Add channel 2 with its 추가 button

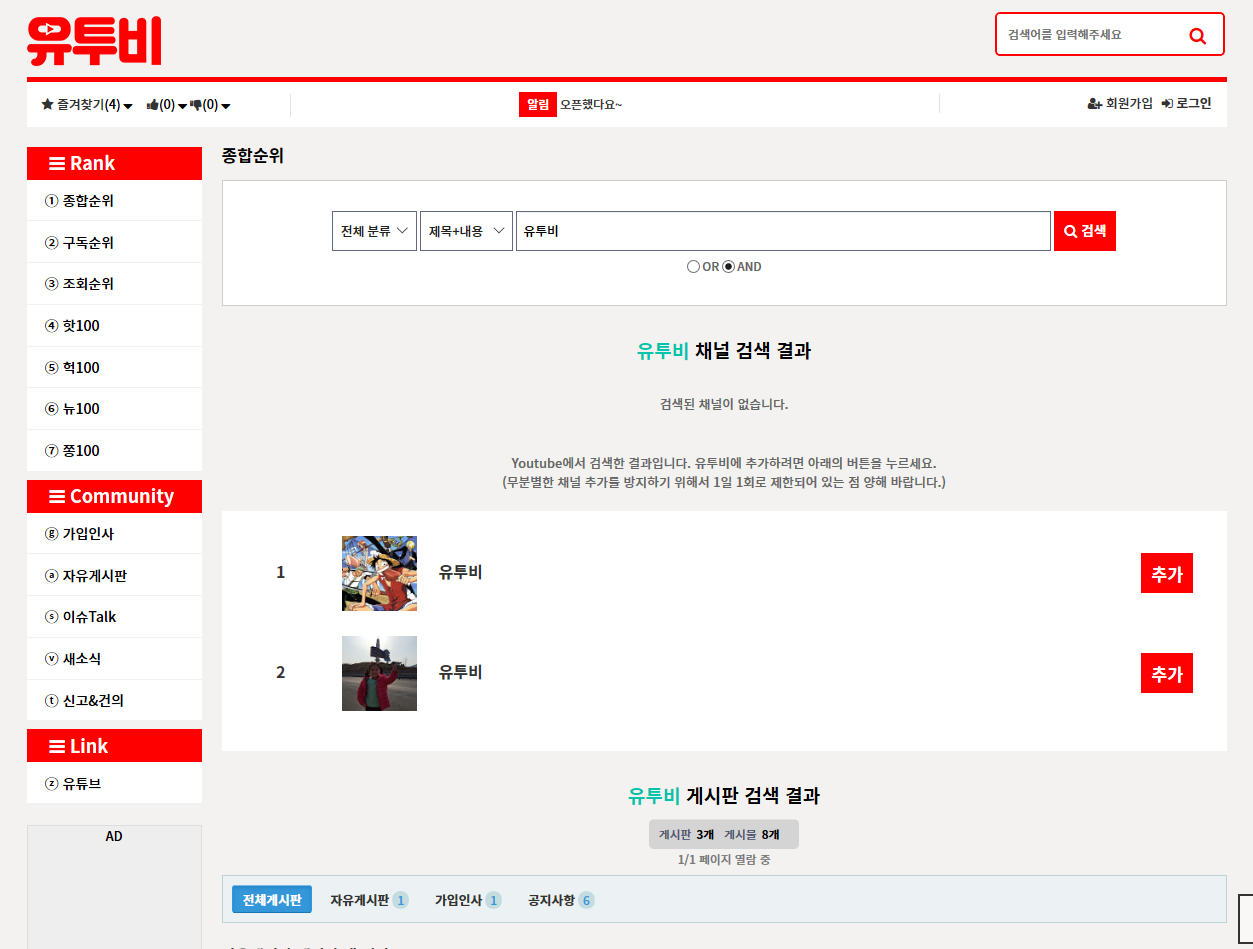tap(1167, 674)
